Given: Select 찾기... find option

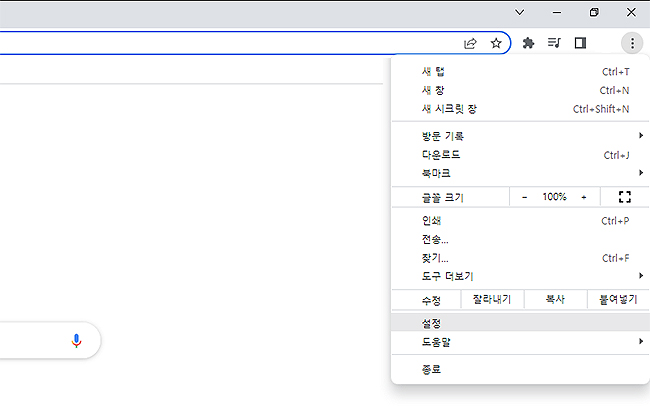Looking at the screenshot, I should 520,258.
